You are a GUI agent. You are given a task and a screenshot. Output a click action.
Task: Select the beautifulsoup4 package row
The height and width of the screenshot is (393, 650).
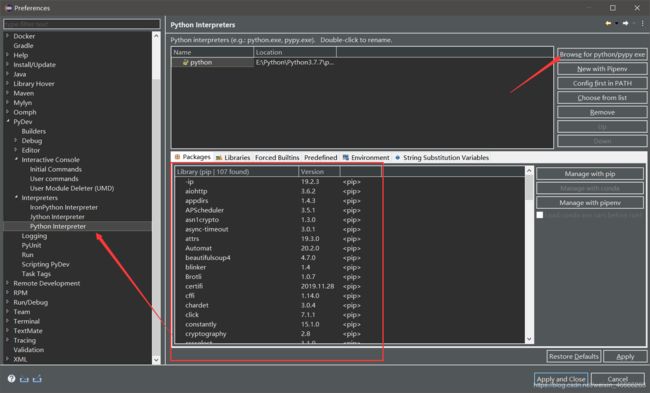(x=350, y=258)
